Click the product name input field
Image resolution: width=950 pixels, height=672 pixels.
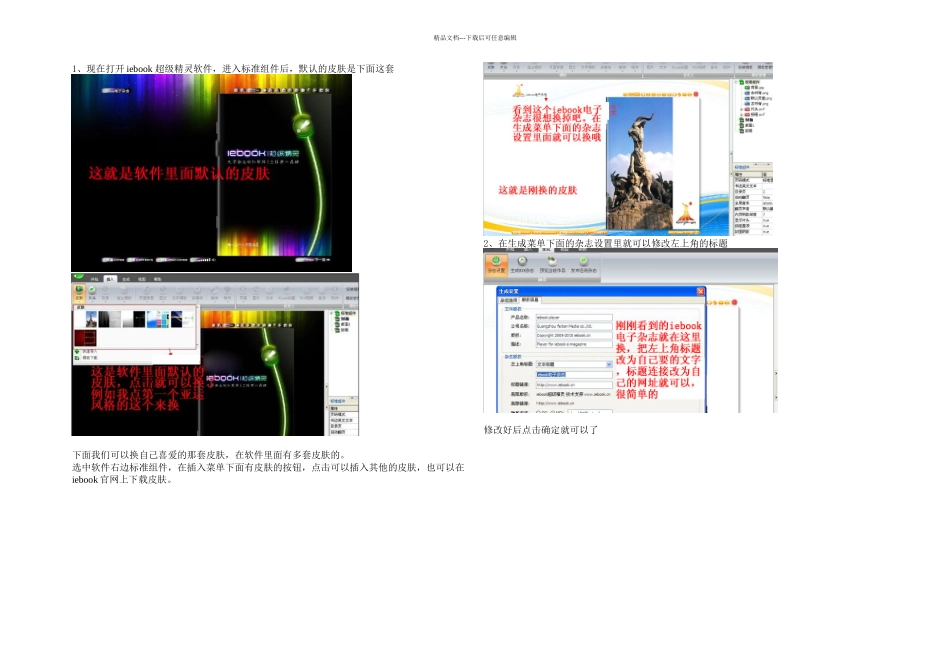(574, 318)
